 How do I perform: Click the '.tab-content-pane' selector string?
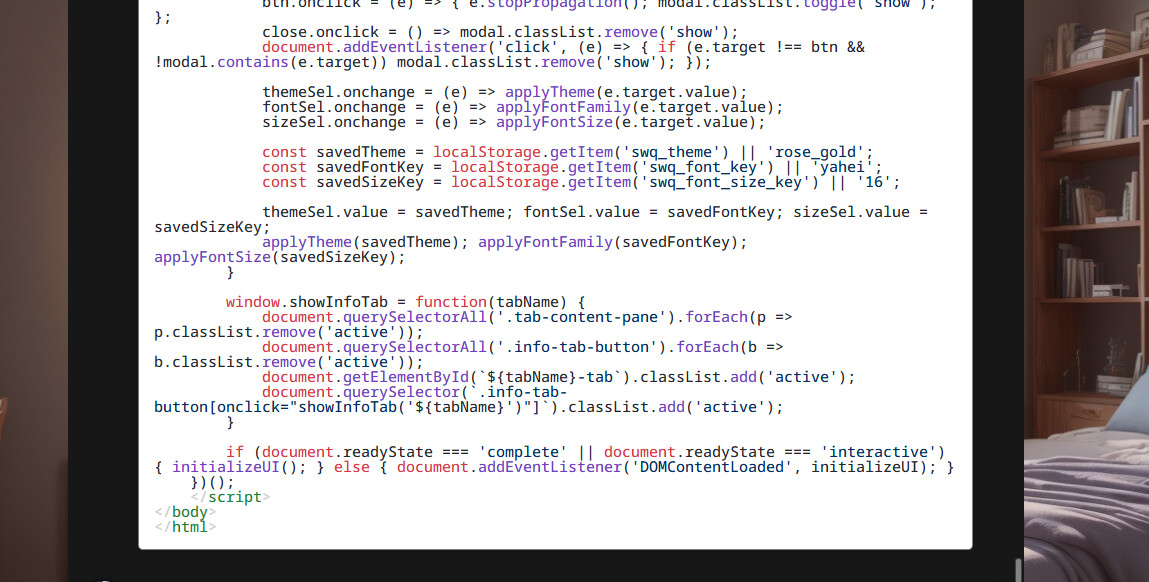(x=589, y=317)
